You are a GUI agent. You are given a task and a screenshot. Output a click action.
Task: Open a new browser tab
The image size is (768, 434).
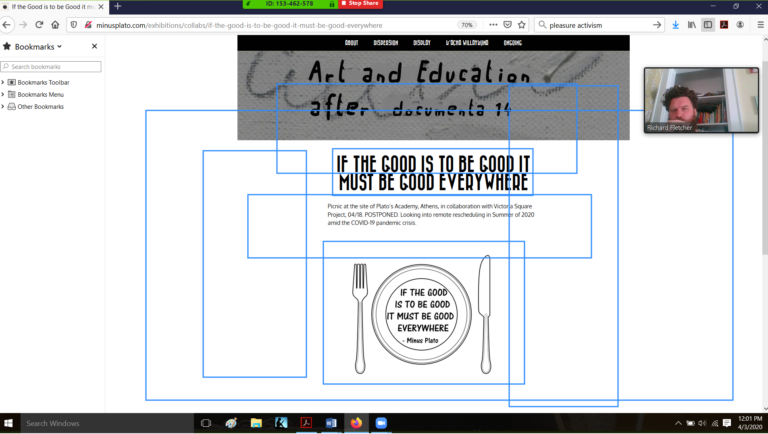pyautogui.click(x=117, y=6)
